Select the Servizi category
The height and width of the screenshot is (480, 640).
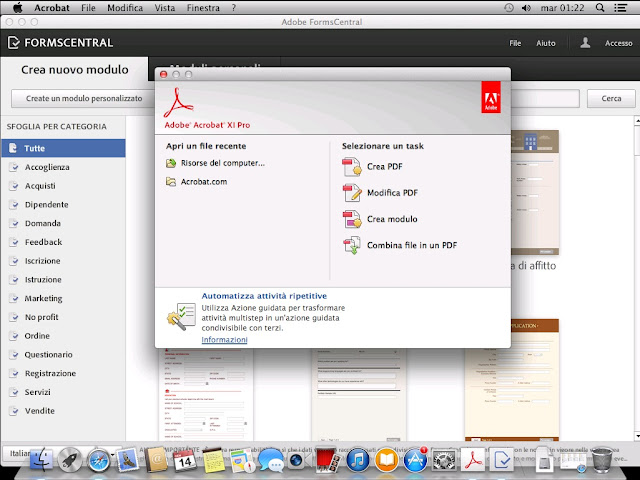[63, 392]
